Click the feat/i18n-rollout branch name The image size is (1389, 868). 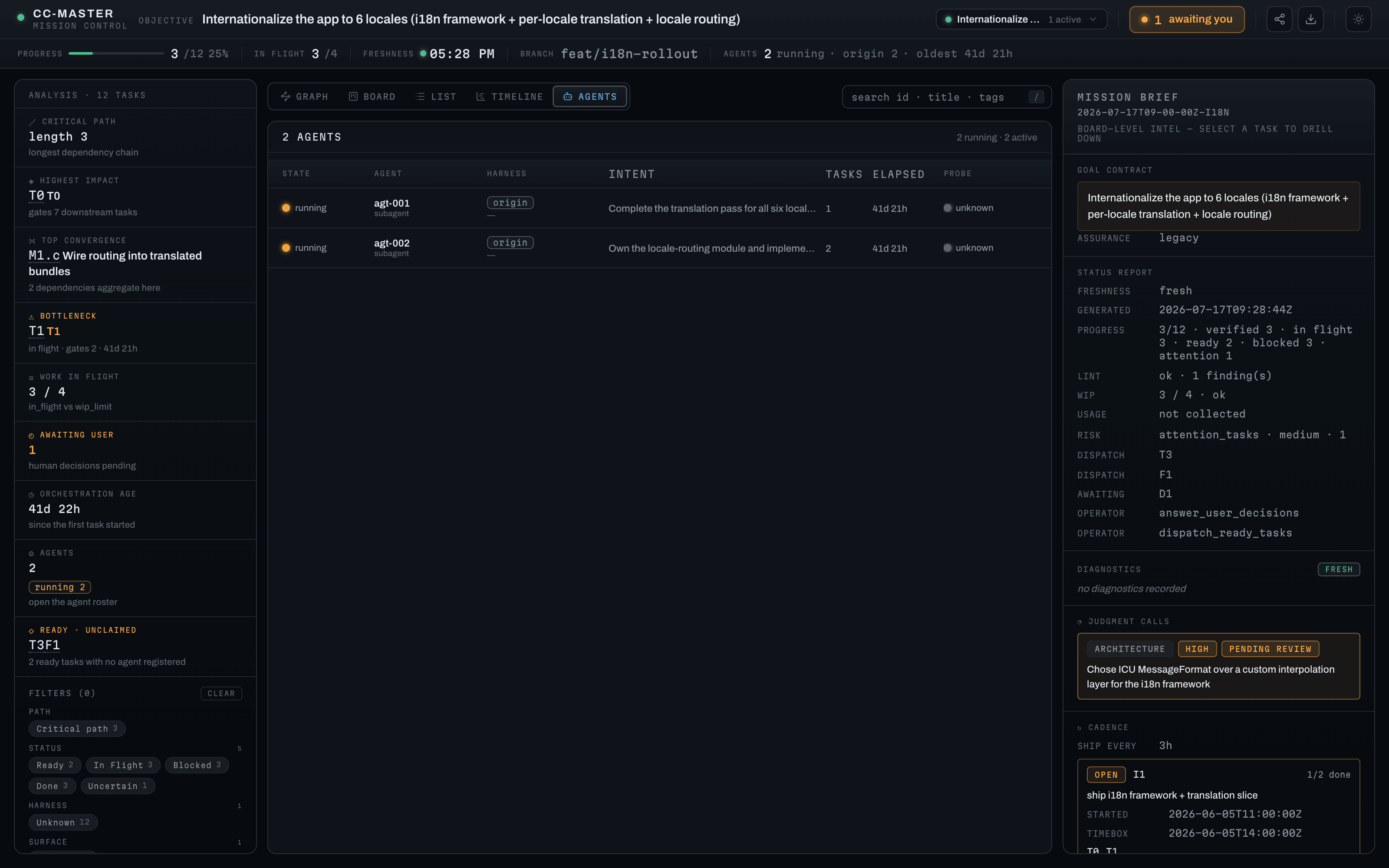(x=629, y=53)
